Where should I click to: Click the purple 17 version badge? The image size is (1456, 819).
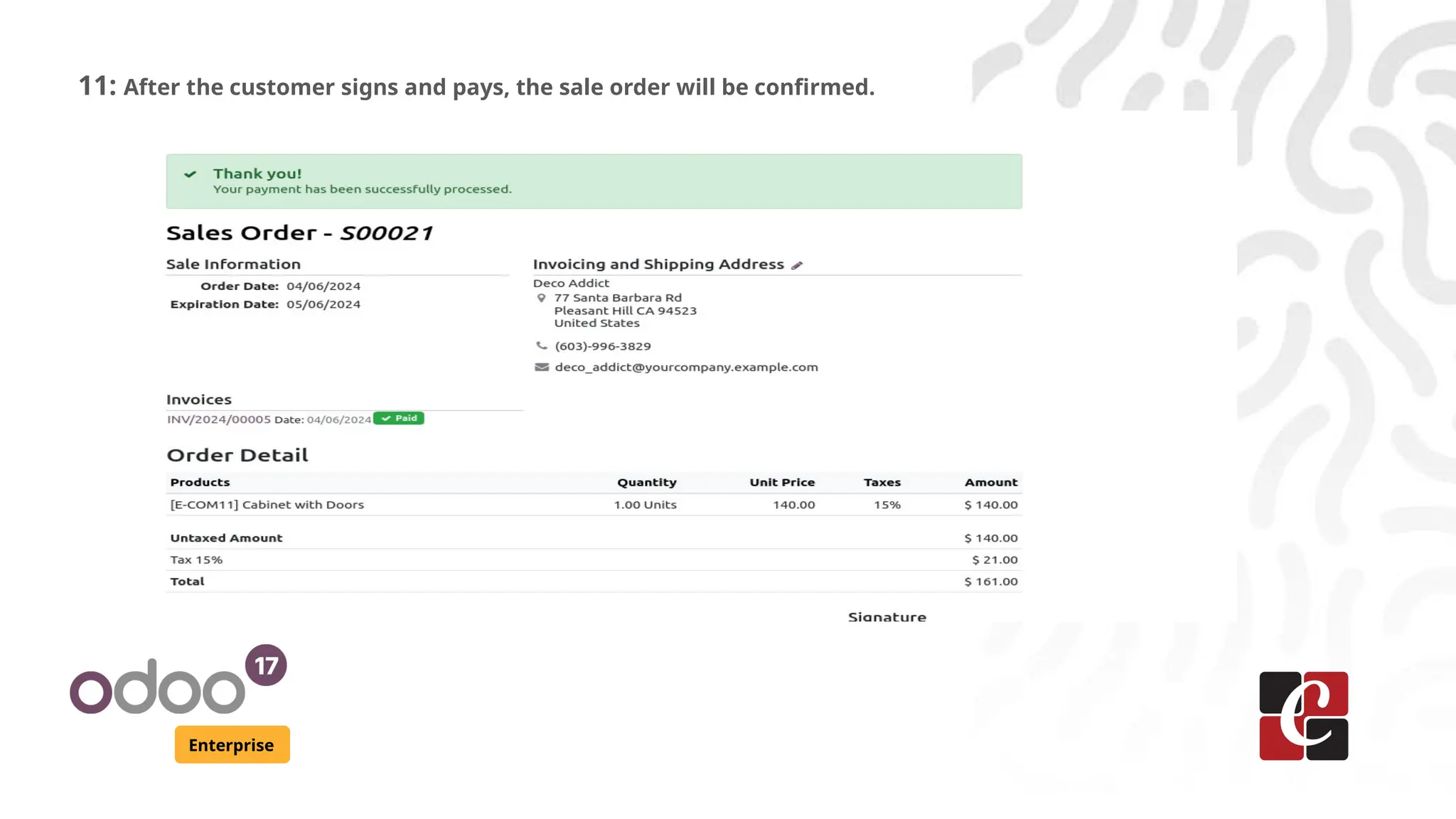pyautogui.click(x=266, y=665)
